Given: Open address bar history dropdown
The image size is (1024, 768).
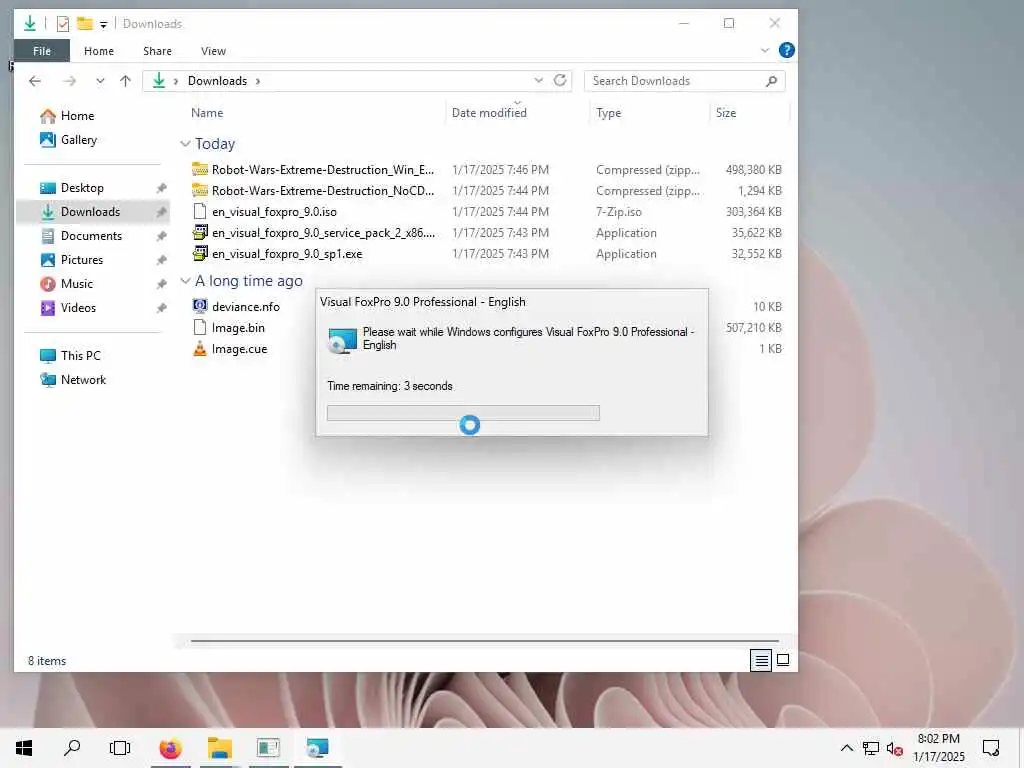Looking at the screenshot, I should (x=538, y=80).
